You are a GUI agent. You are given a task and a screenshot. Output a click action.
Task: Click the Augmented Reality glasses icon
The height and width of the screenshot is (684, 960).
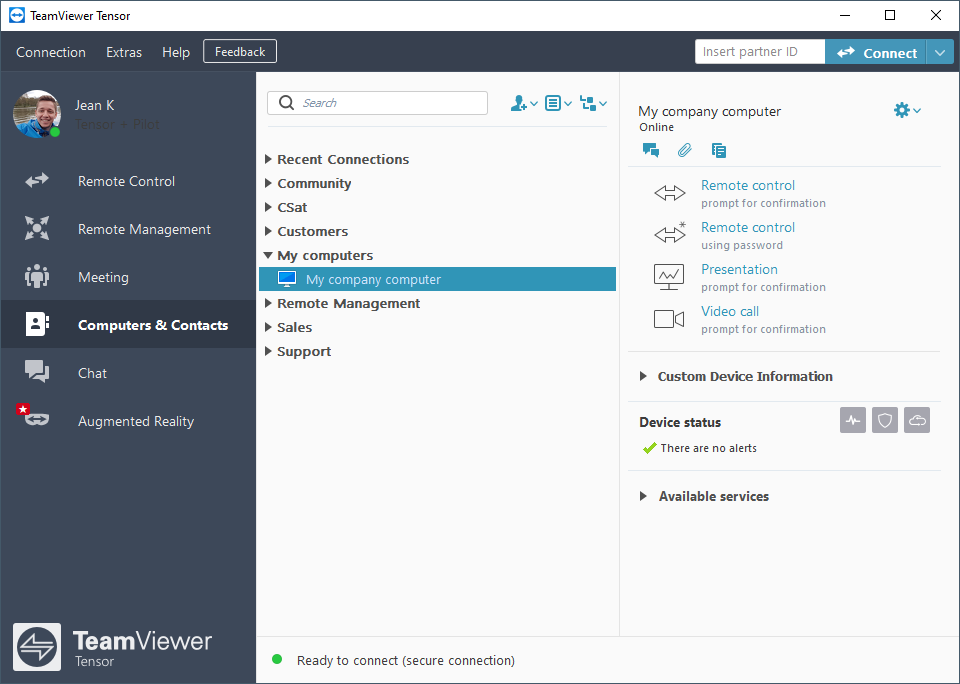37,419
